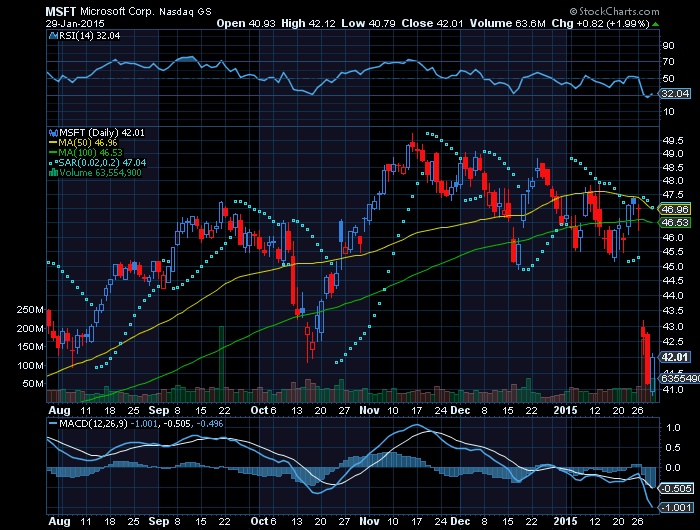Click the 90 level on RSI axis
This screenshot has width=700, height=530.
(668, 46)
